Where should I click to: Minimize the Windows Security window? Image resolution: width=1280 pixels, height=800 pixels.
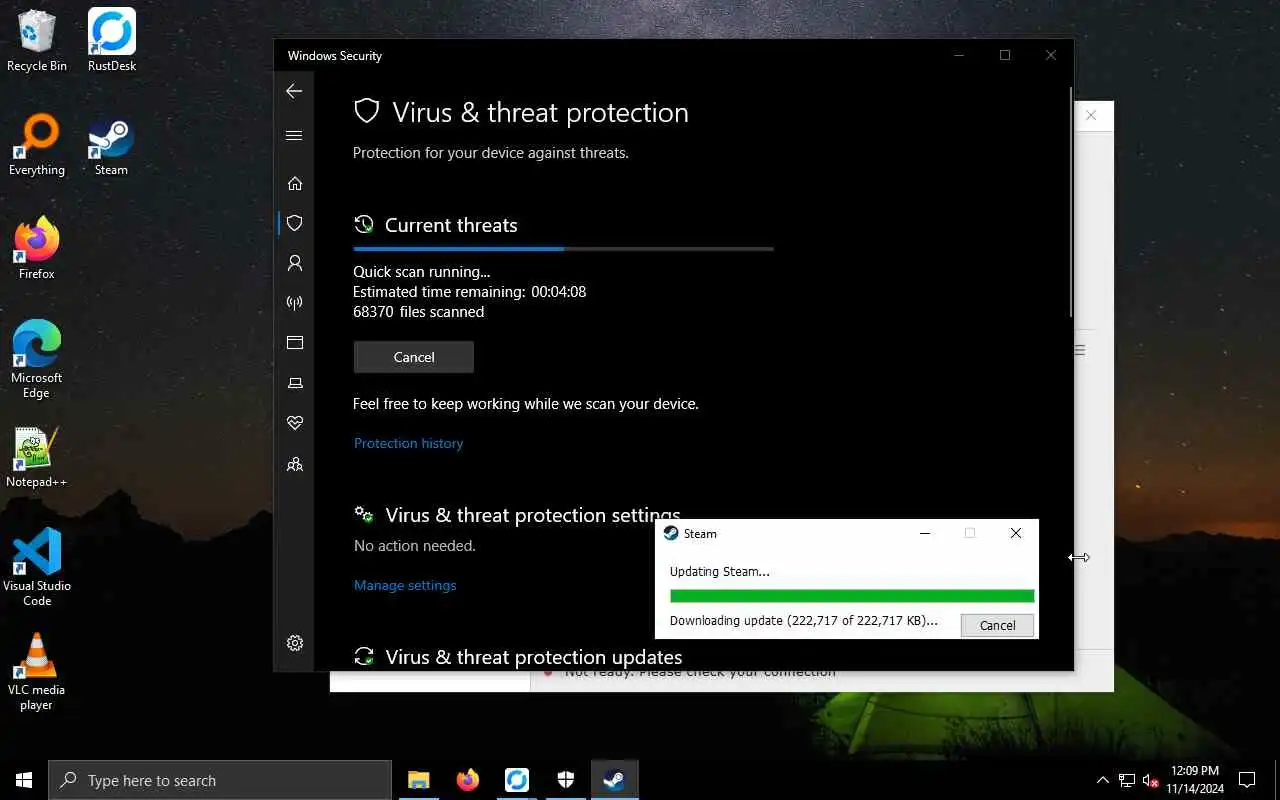click(x=959, y=55)
